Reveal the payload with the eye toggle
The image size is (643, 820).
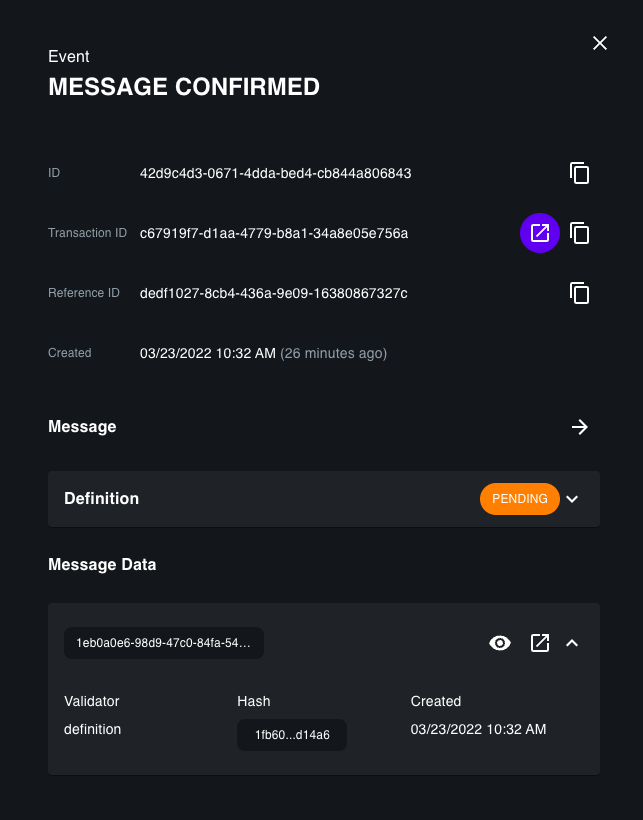pyautogui.click(x=500, y=643)
